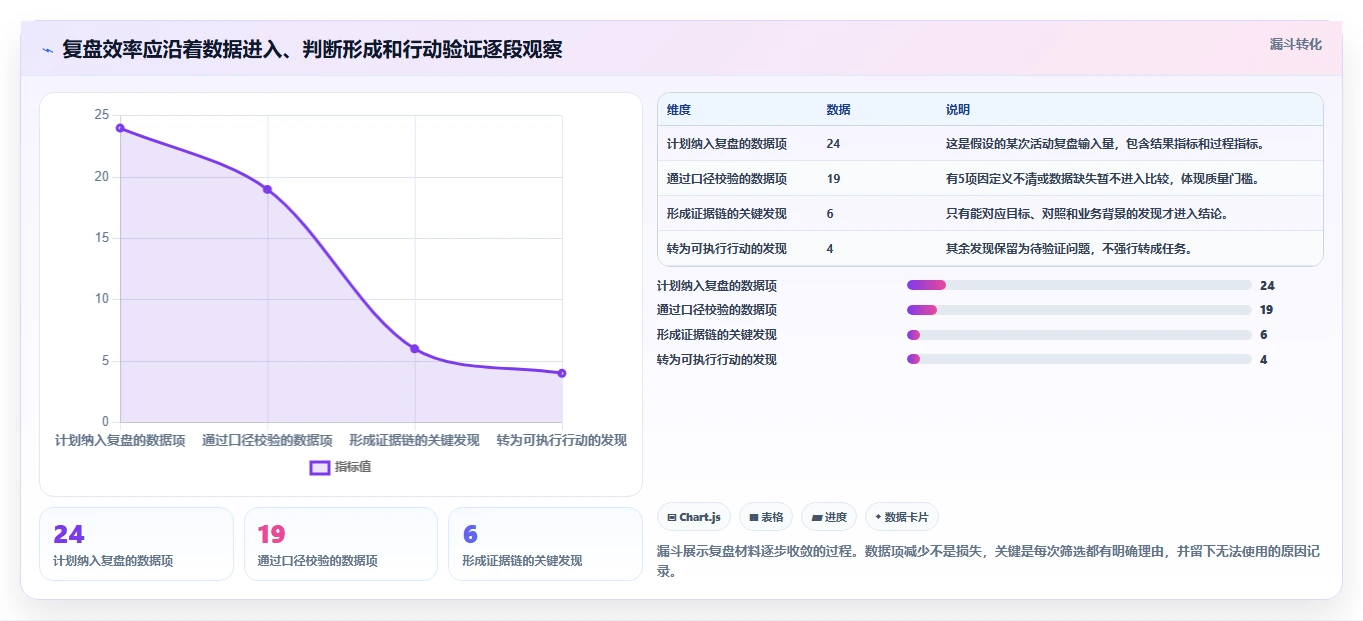Click the 漏斗转化 label in header
Viewport: 1363px width, 621px height.
(1296, 44)
